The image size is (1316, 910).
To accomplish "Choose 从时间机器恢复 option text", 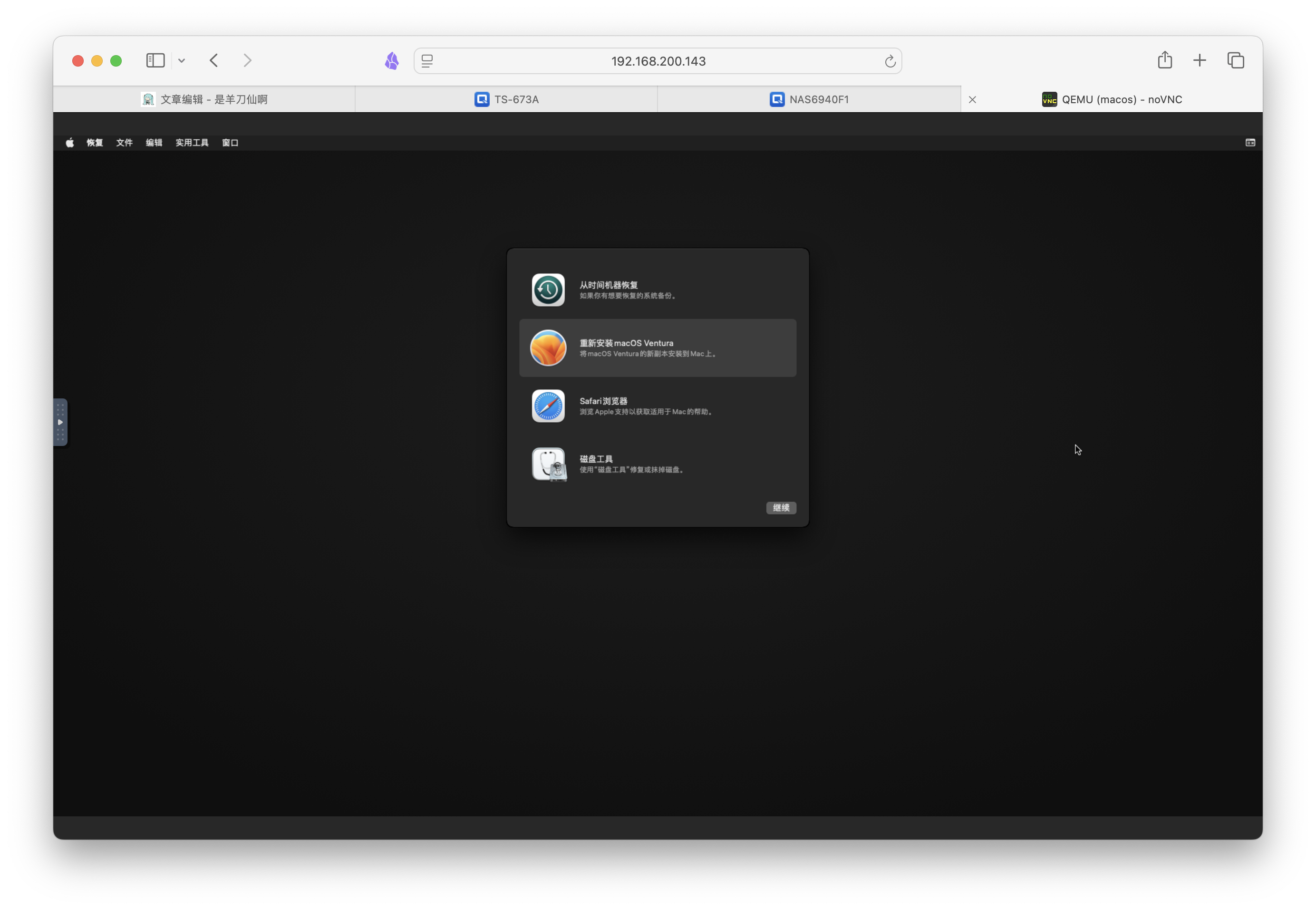I will click(x=609, y=285).
